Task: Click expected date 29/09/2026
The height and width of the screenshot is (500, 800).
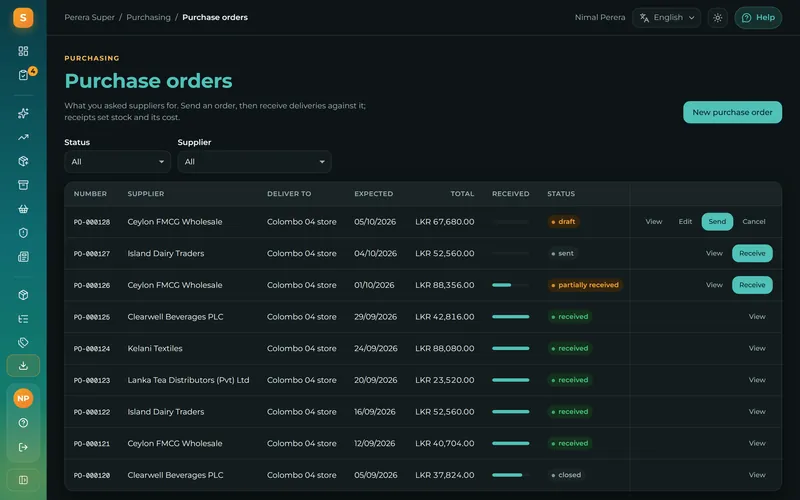Action: click(x=376, y=317)
